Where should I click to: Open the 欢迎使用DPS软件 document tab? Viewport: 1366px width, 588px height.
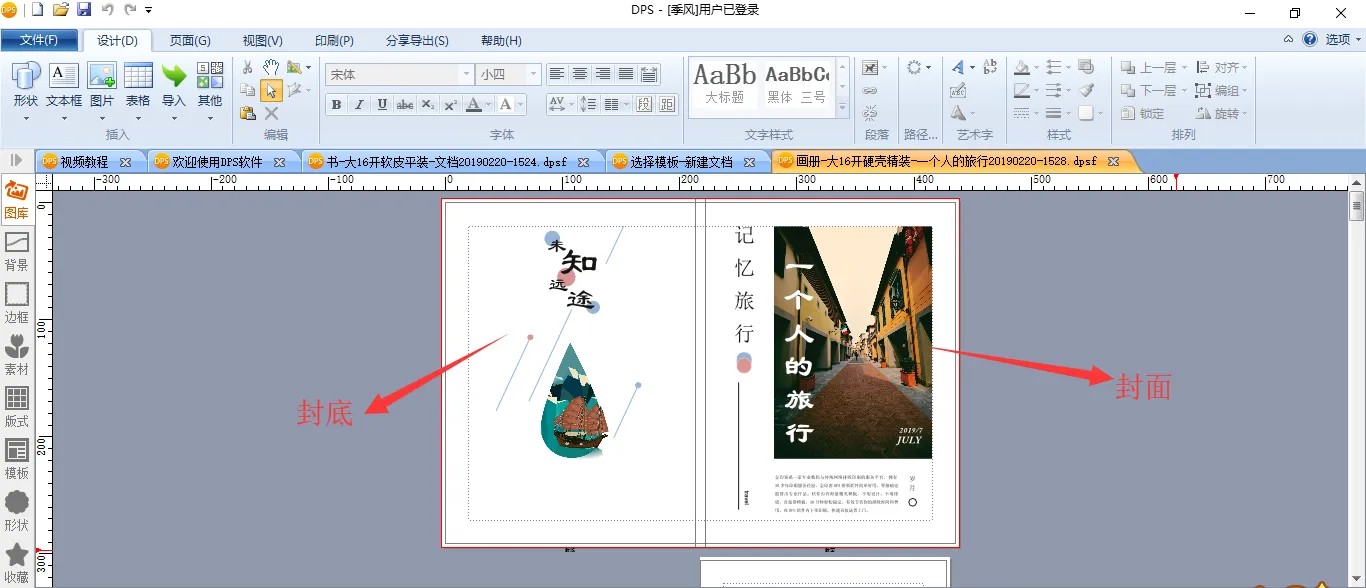217,162
